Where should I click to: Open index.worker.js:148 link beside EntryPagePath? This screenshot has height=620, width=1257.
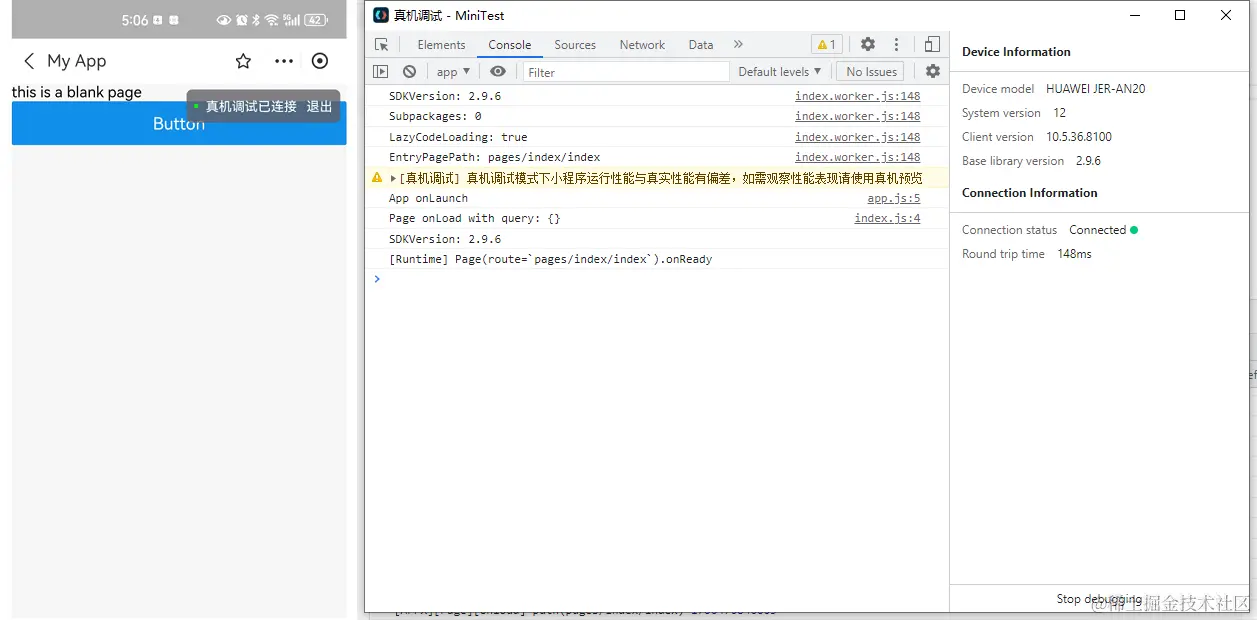point(857,158)
